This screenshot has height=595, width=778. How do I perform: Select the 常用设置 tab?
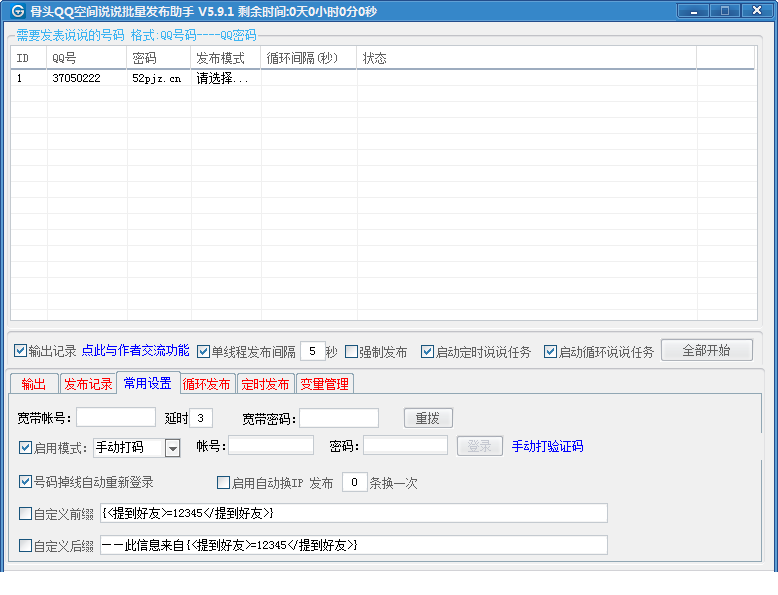click(148, 383)
